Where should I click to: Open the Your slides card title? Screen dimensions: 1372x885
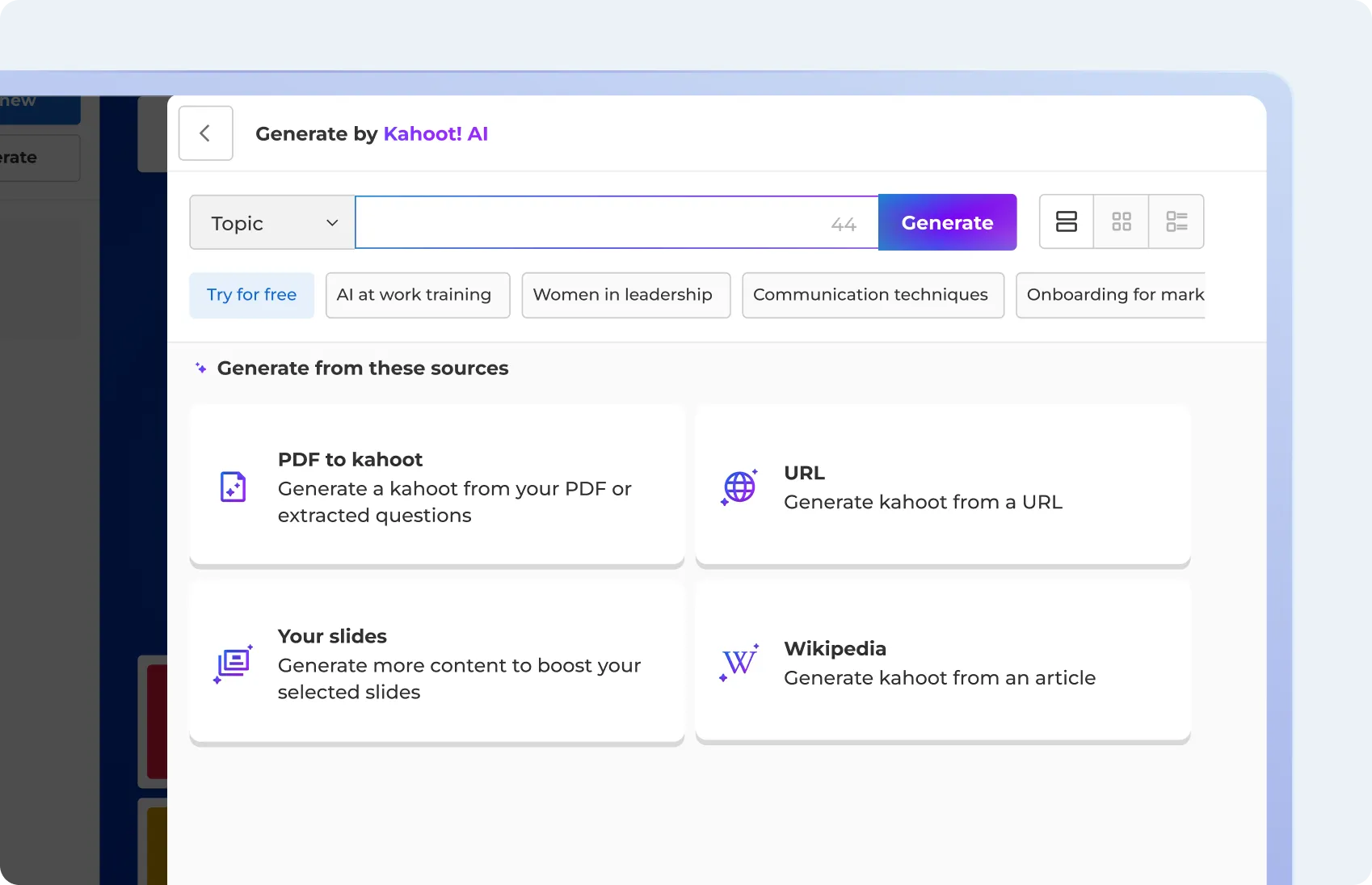click(x=332, y=636)
